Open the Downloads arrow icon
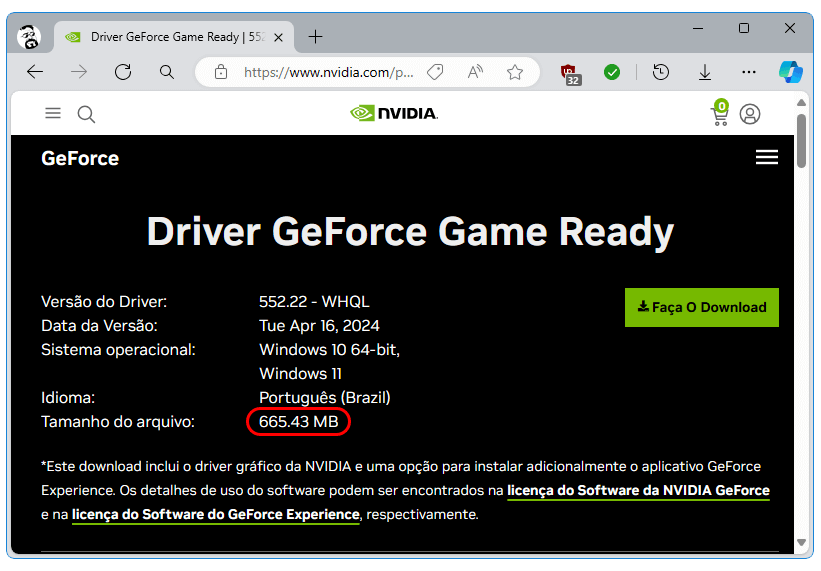 click(705, 72)
